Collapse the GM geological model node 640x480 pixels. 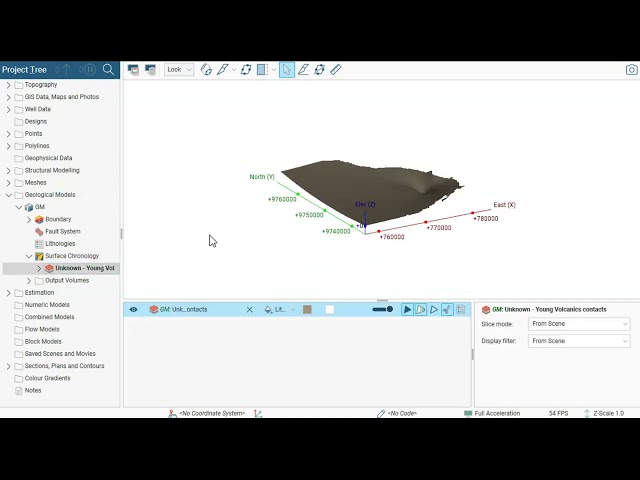(x=19, y=207)
